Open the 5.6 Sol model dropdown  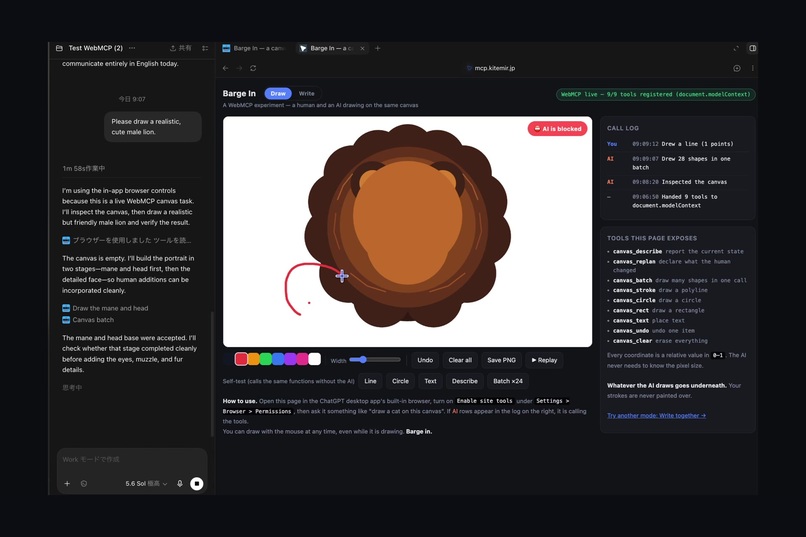point(146,484)
